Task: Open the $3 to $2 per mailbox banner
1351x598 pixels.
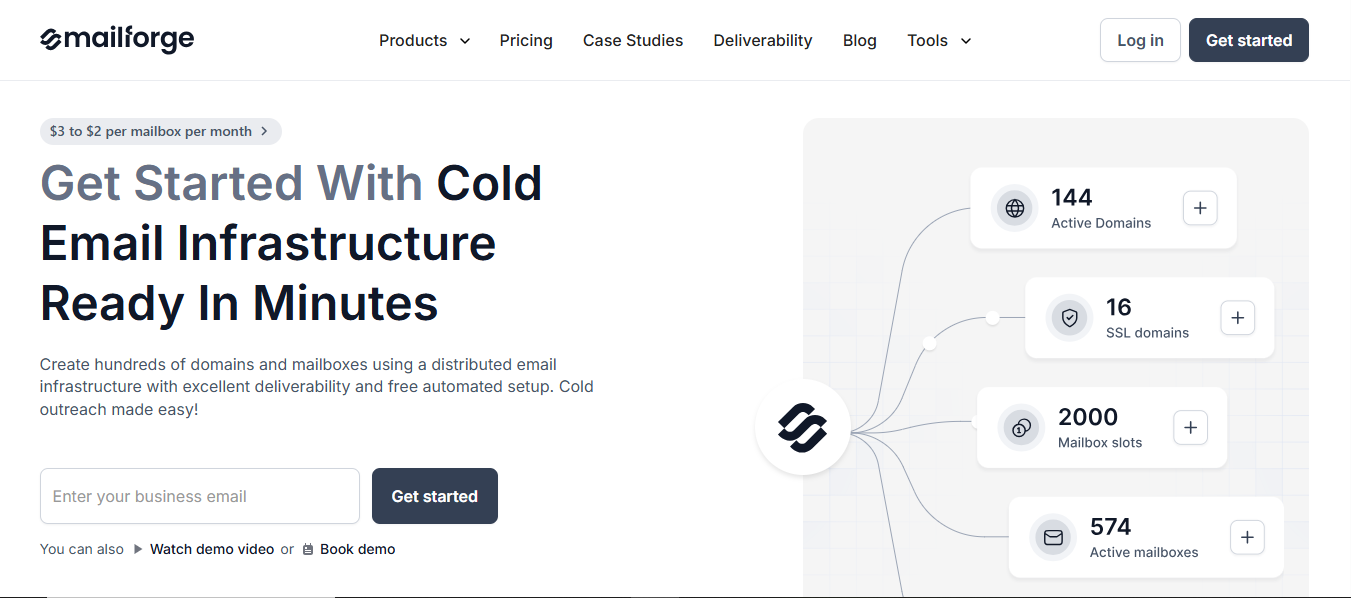Action: point(160,131)
